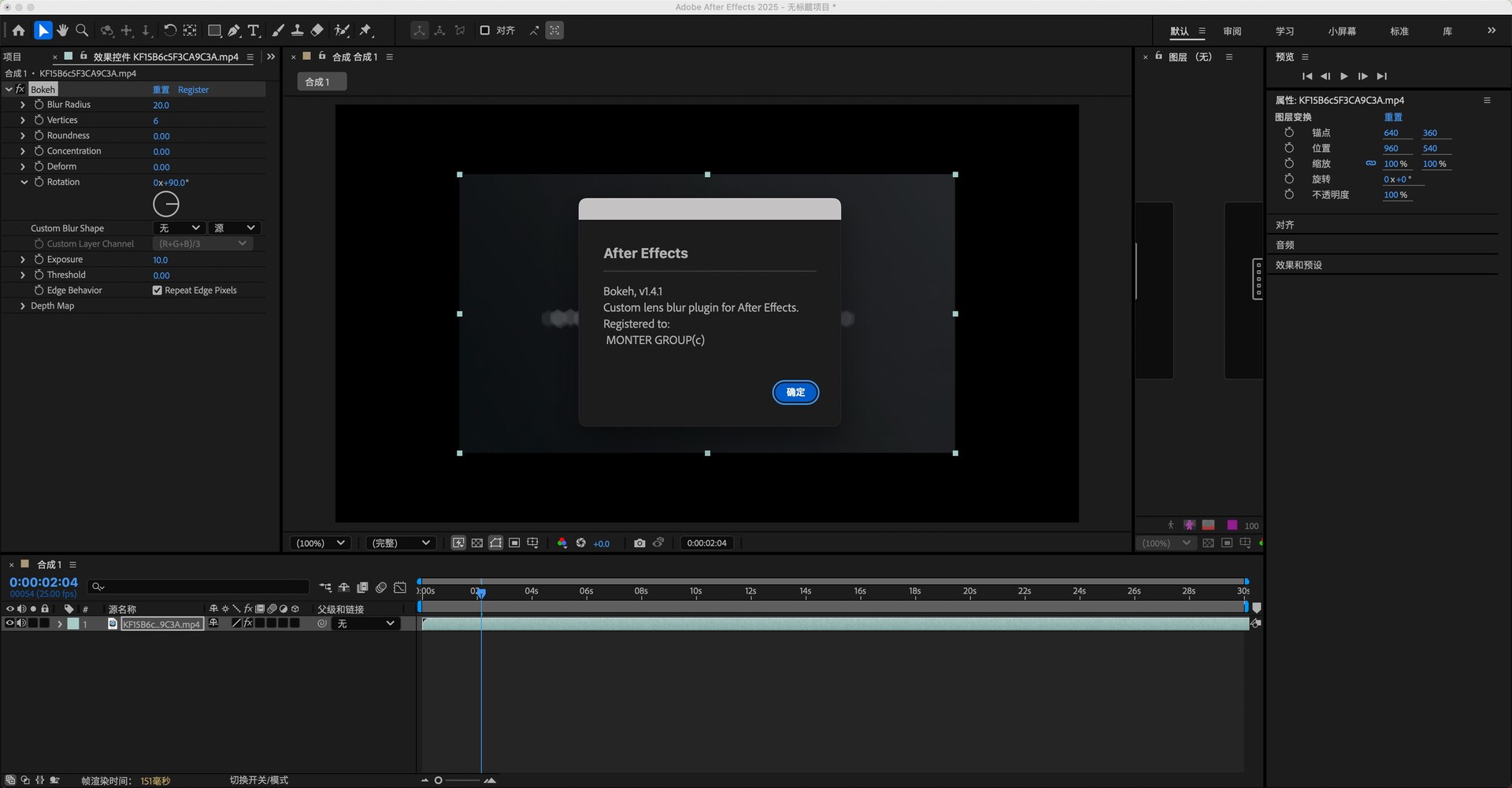The width and height of the screenshot is (1512, 788).
Task: Switch to the 小屏幕 workspace
Action: [1342, 31]
